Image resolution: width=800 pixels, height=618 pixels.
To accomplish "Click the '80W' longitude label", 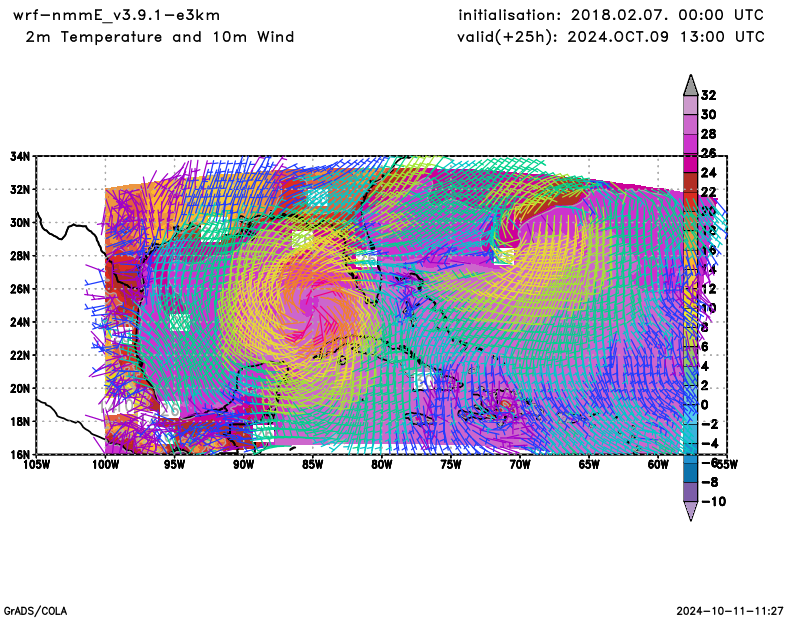I will pyautogui.click(x=382, y=464).
